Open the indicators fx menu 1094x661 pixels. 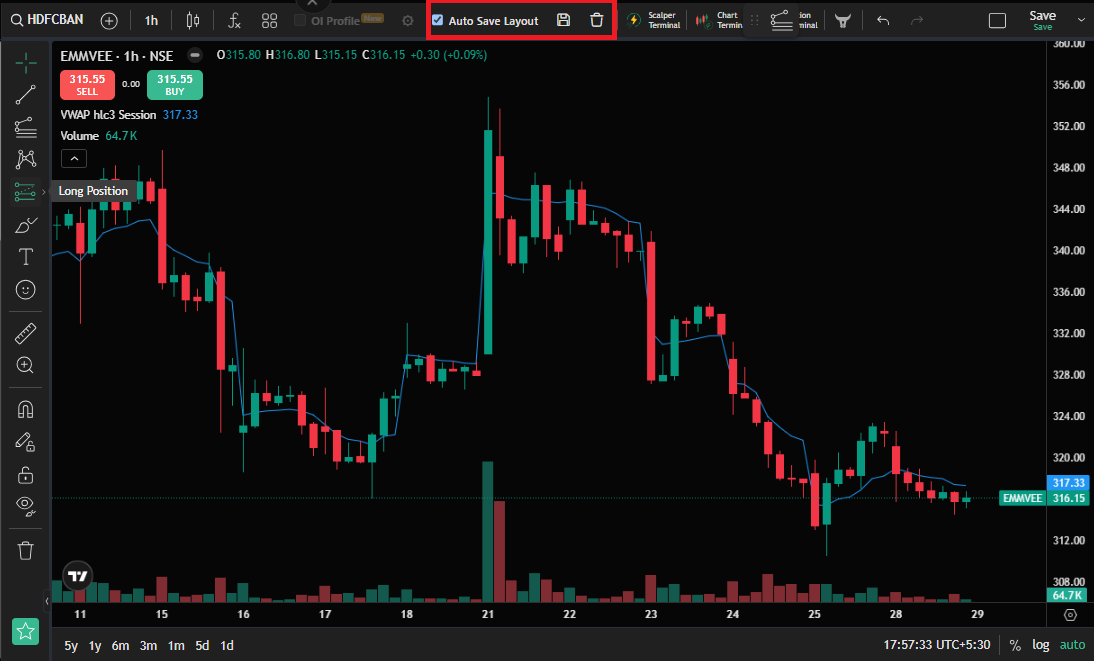(x=234, y=21)
